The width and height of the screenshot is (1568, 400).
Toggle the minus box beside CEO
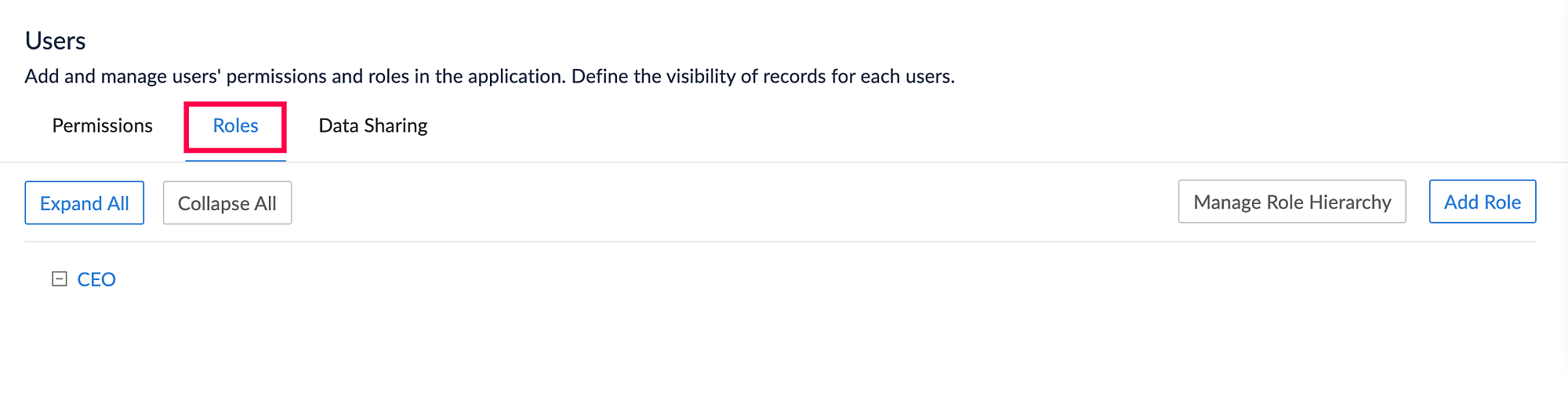59,279
